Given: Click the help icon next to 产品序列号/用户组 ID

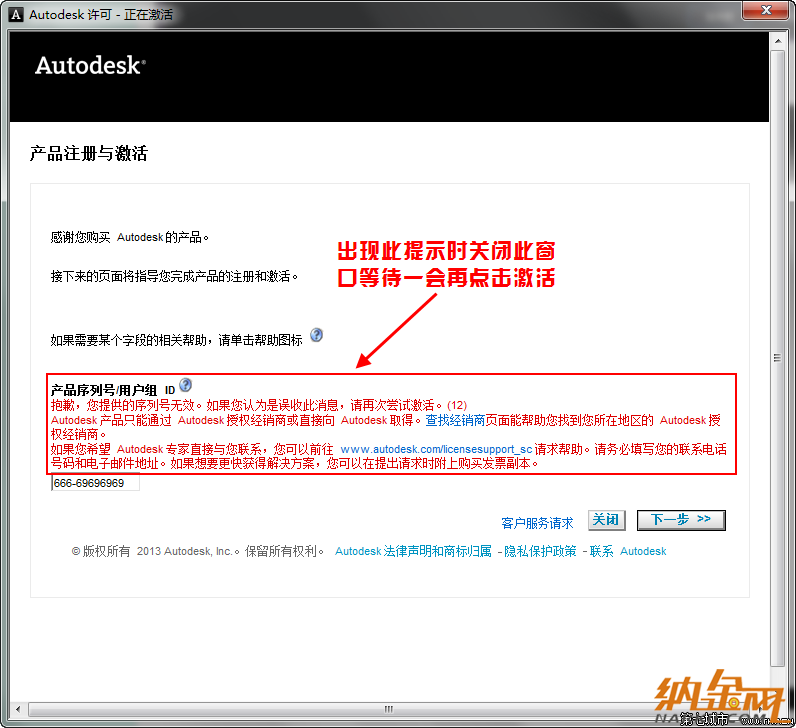Looking at the screenshot, I should pyautogui.click(x=186, y=385).
